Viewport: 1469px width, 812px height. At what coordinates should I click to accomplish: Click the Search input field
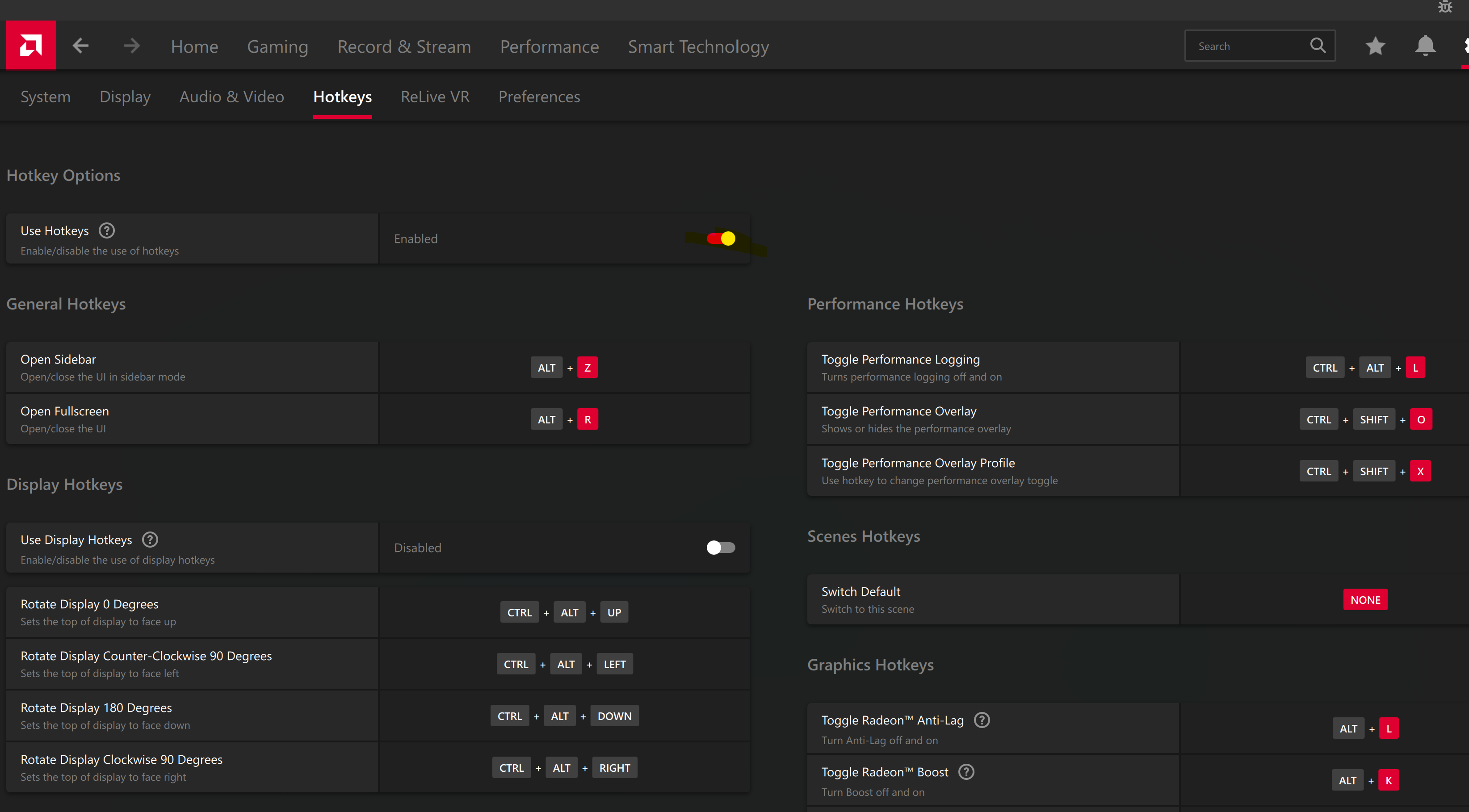tap(1249, 46)
